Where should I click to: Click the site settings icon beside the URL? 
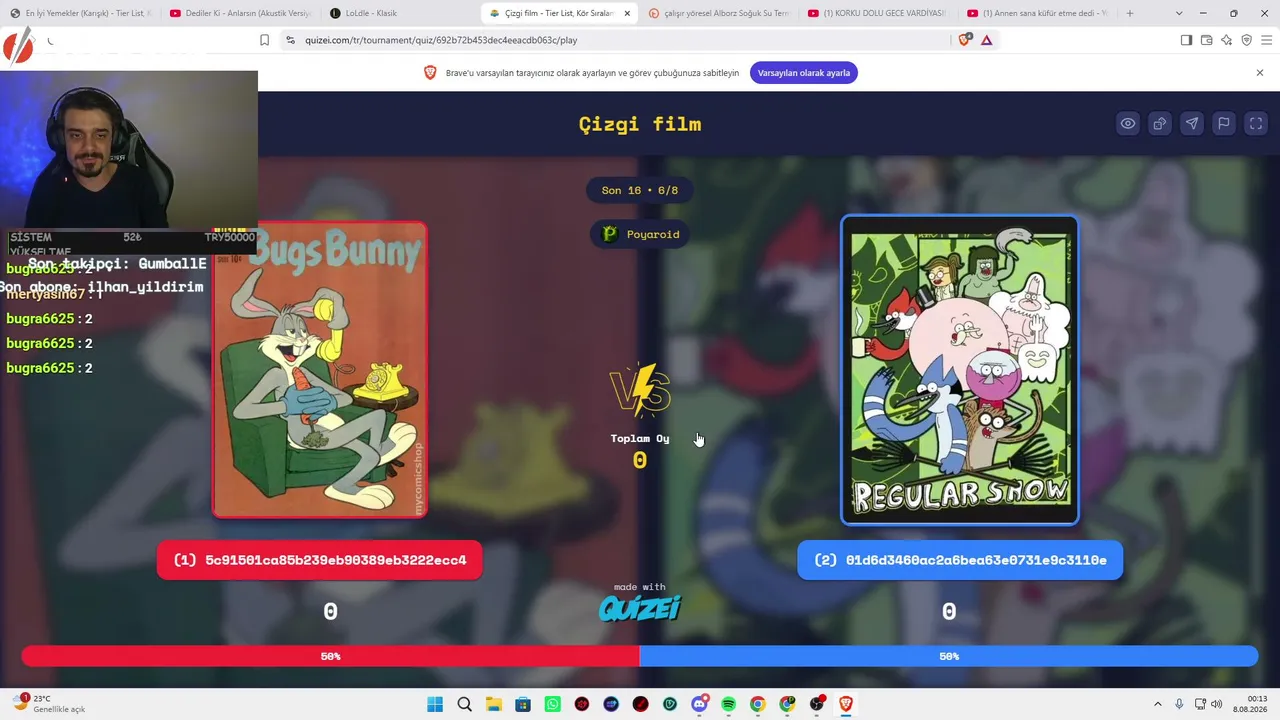coord(290,40)
